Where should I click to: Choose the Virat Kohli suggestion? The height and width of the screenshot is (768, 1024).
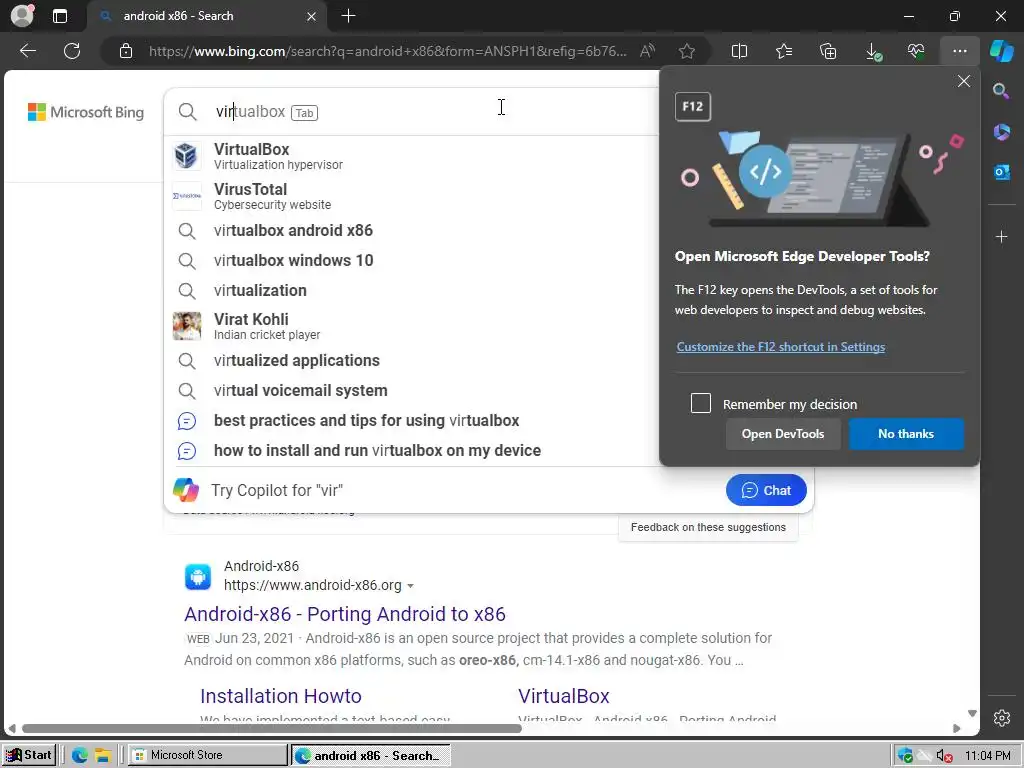point(411,326)
